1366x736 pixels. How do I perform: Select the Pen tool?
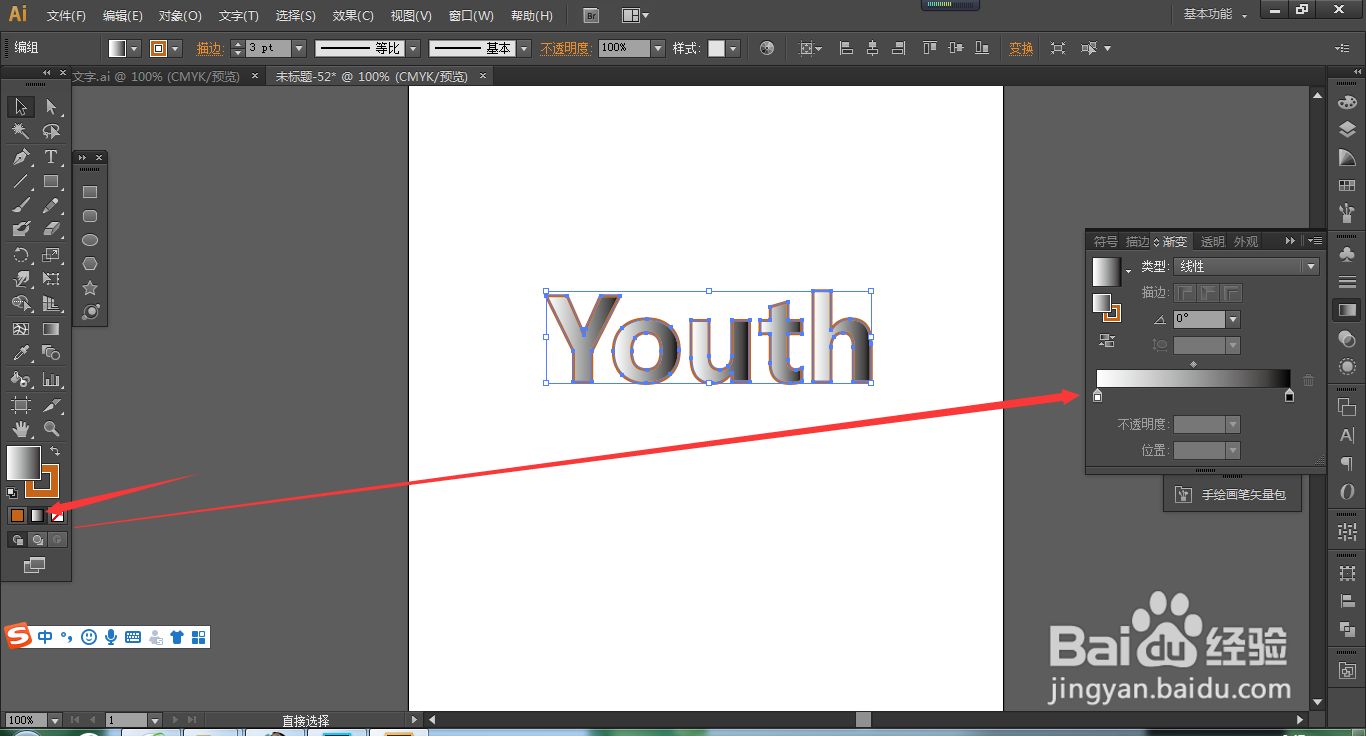point(21,157)
